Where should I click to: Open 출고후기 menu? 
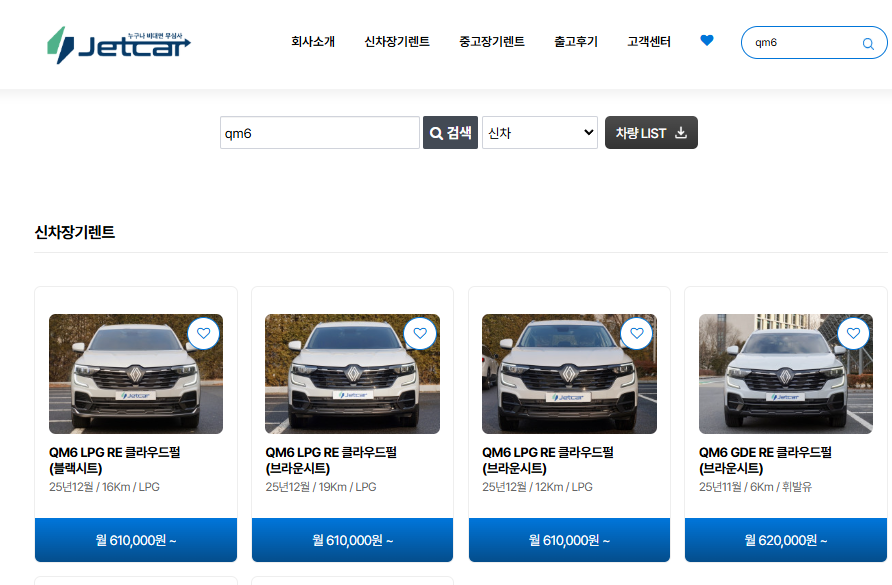pos(576,42)
